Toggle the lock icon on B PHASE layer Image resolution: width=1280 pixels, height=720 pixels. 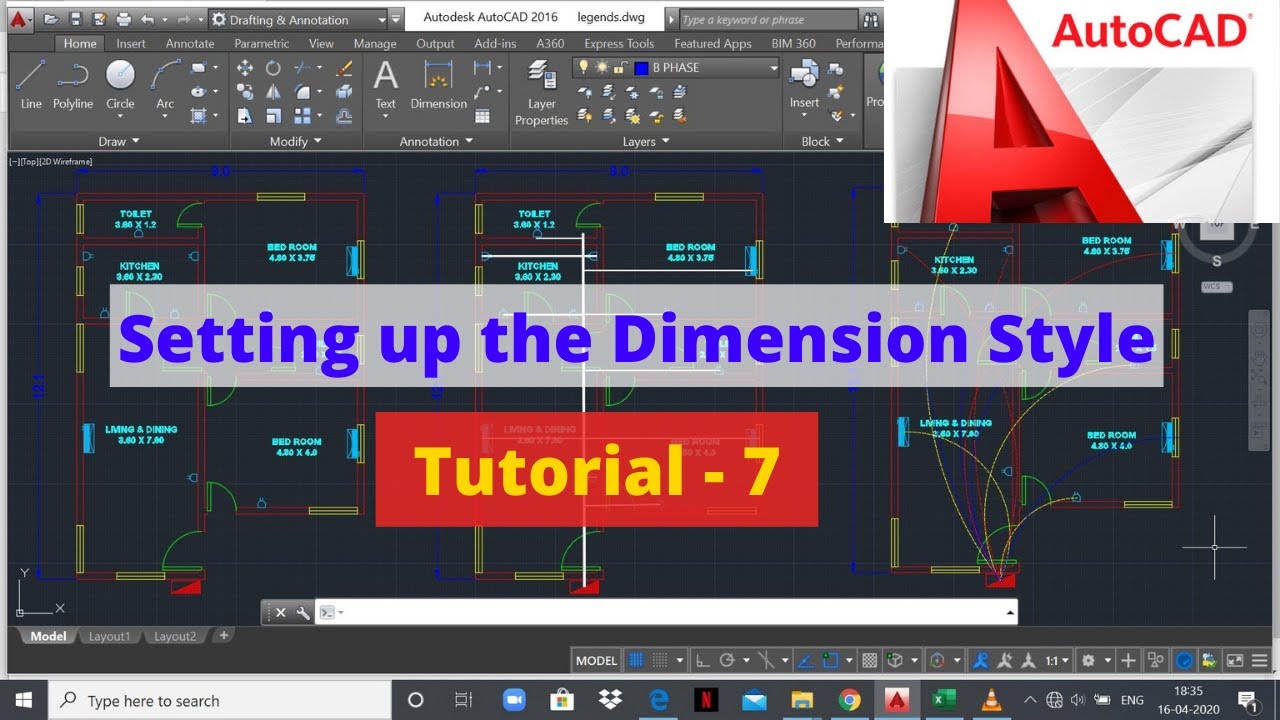click(620, 68)
